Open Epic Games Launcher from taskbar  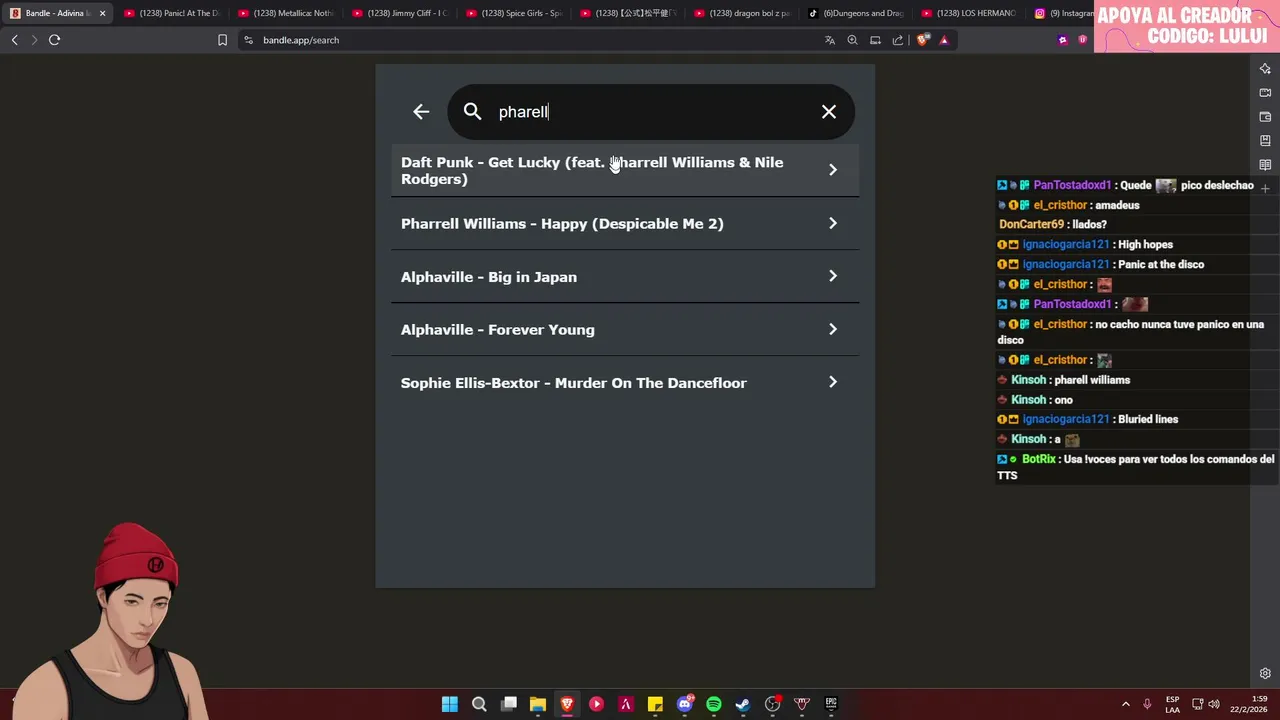tap(831, 704)
